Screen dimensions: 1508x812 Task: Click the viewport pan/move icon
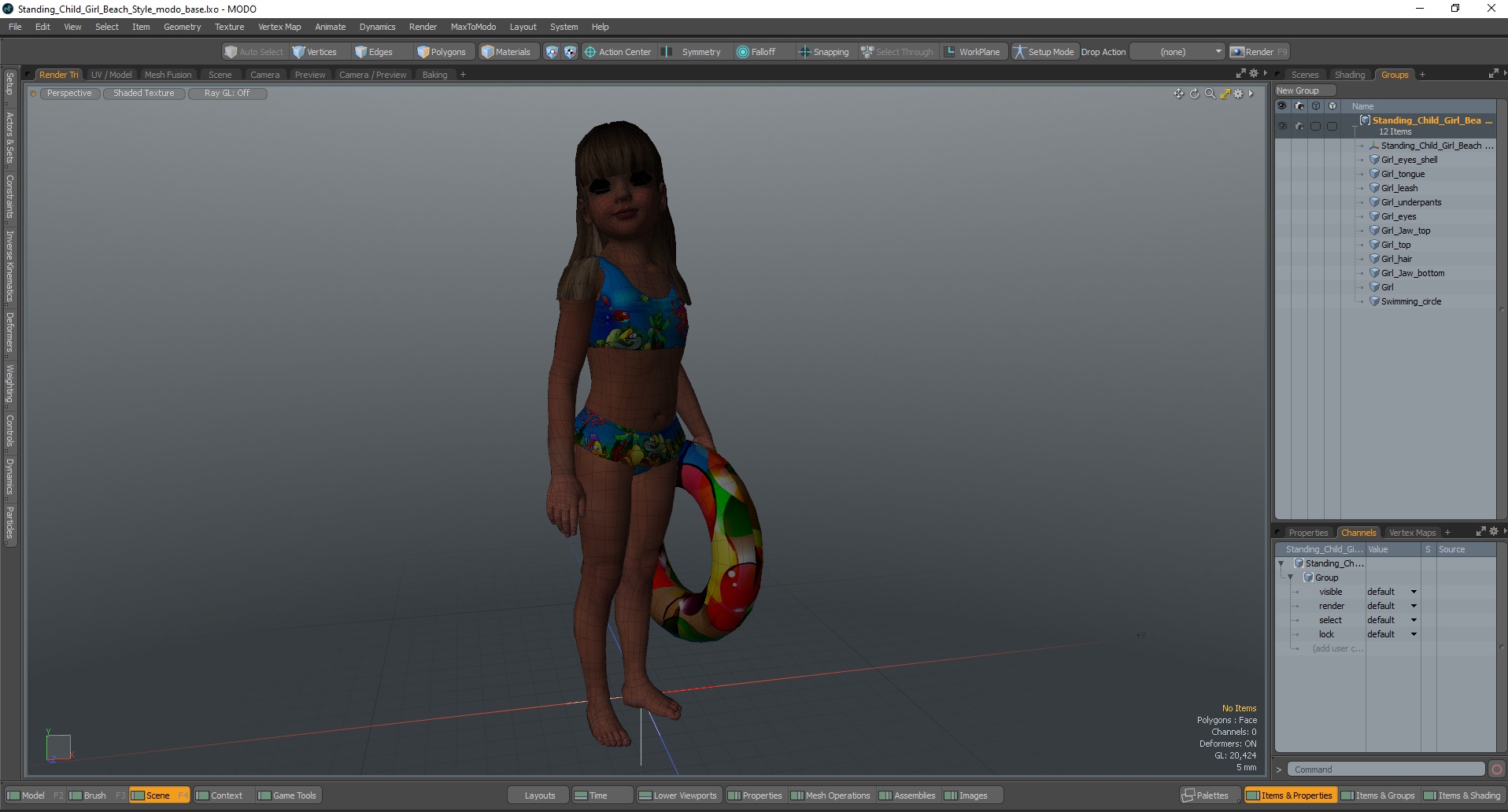click(x=1178, y=94)
